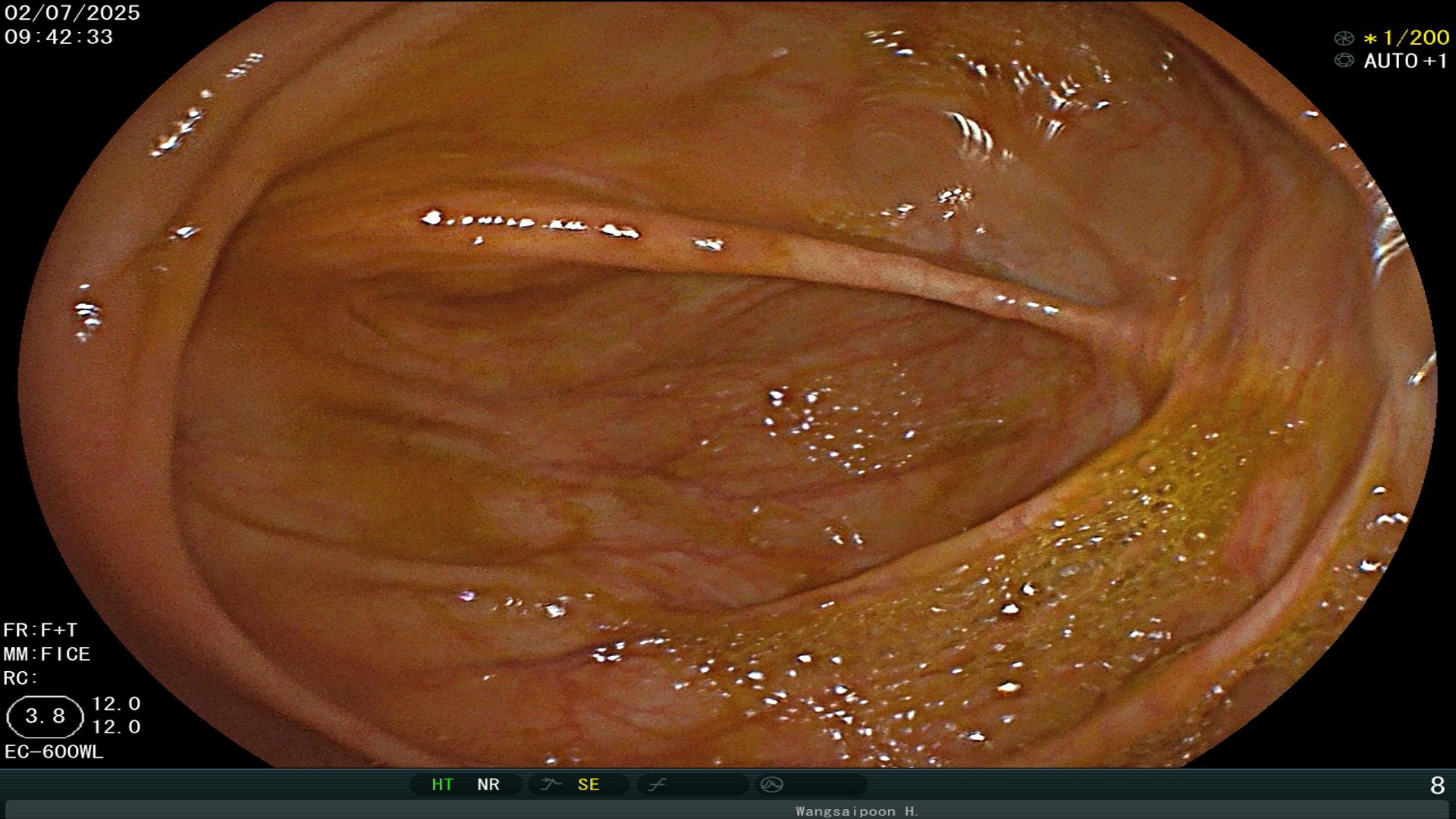Click the date 02/07/2025
Viewport: 1456px width, 819px height.
click(72, 13)
